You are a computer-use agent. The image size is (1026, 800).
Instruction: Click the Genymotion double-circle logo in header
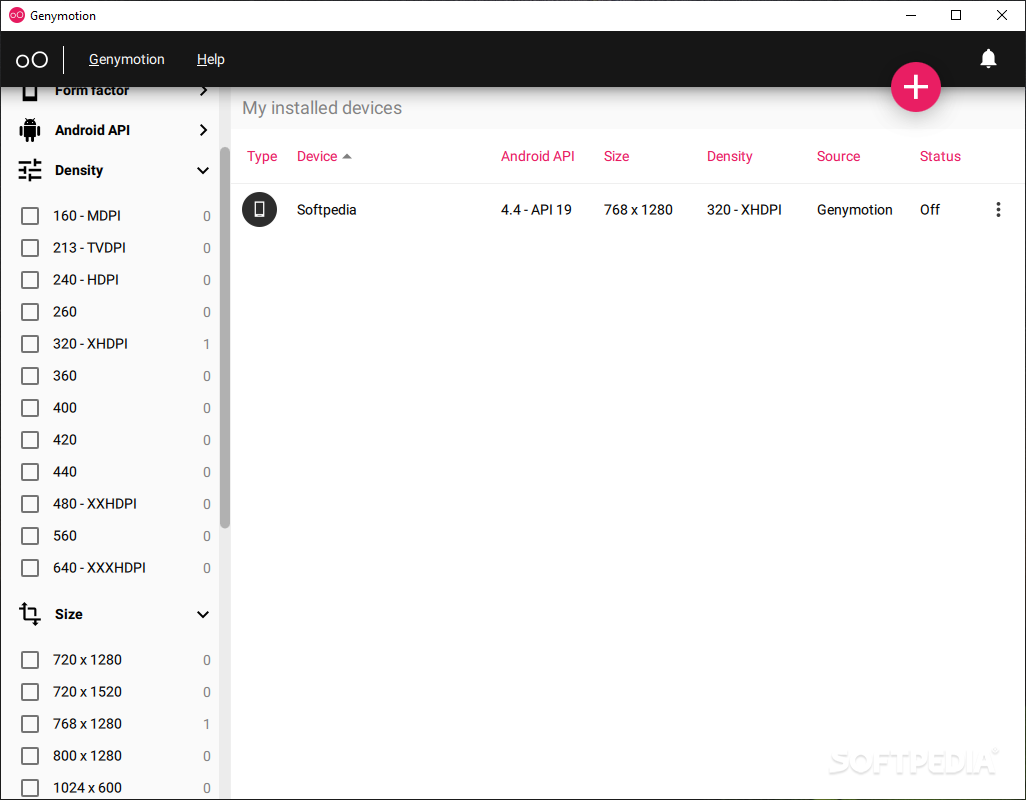tap(32, 60)
